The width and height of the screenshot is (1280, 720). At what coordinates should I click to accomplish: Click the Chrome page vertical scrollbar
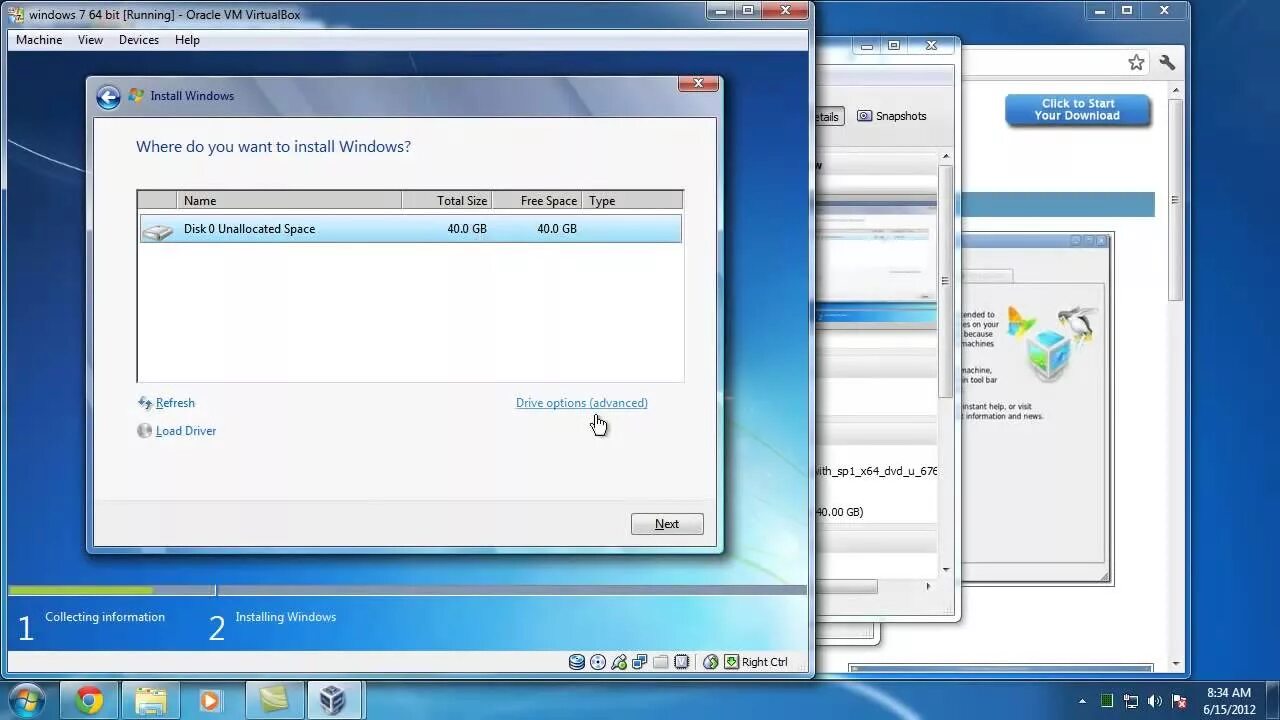pos(1176,200)
